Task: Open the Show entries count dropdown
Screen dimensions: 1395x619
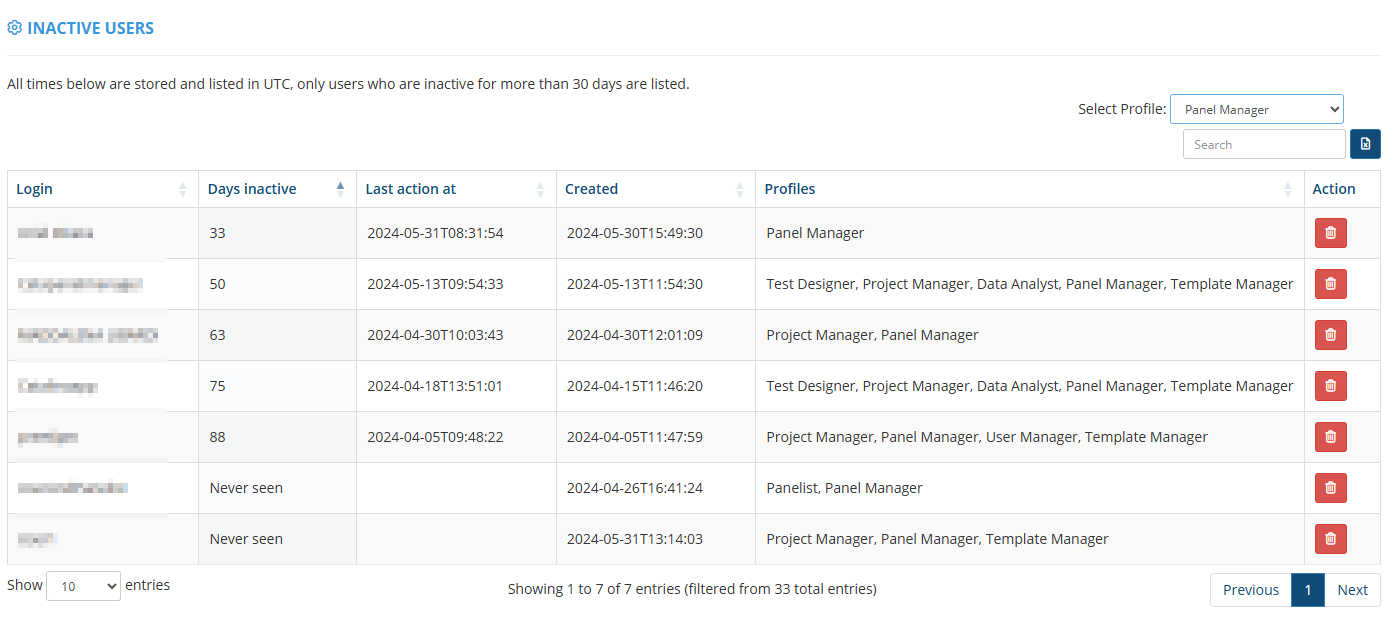Action: (x=83, y=586)
